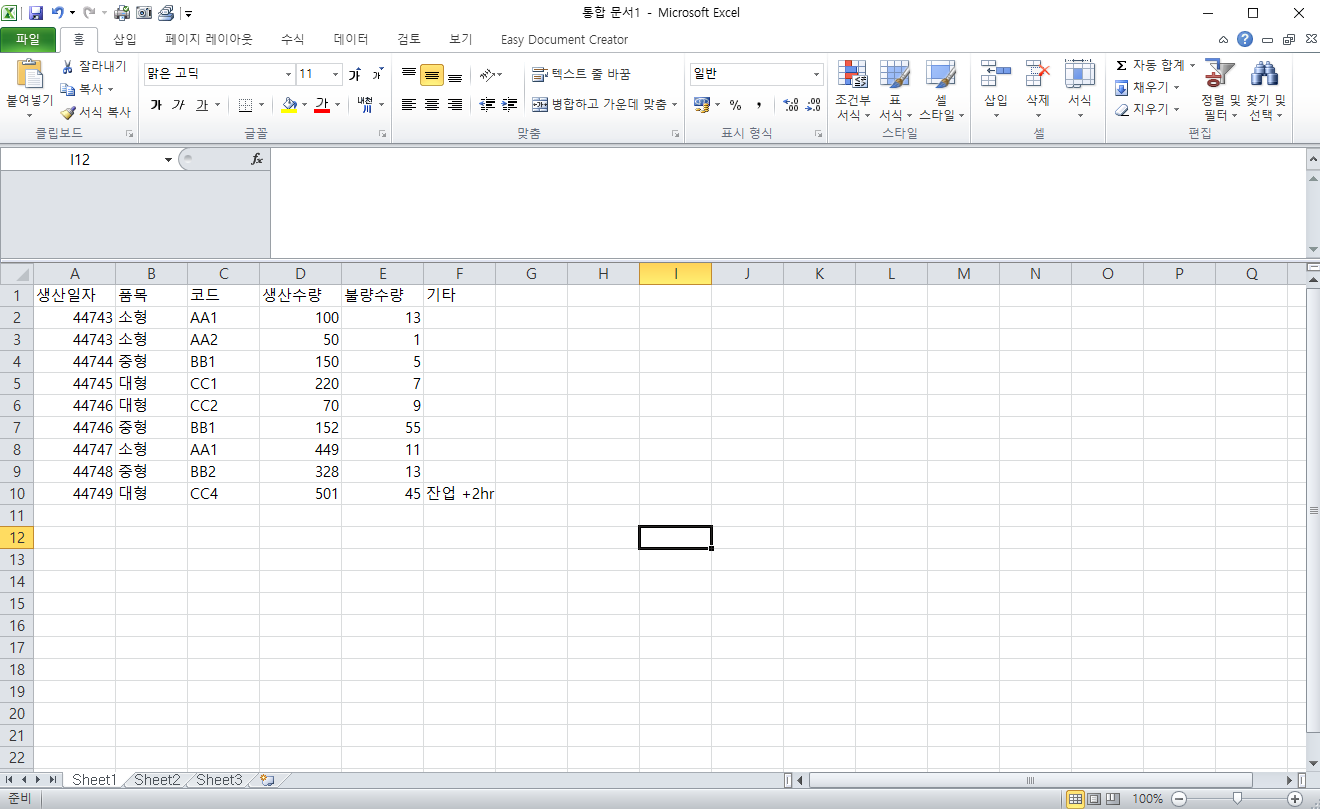Select cell F10 containing 잔업 +2hr
Viewport: 1320px width, 809px height.
[460, 493]
